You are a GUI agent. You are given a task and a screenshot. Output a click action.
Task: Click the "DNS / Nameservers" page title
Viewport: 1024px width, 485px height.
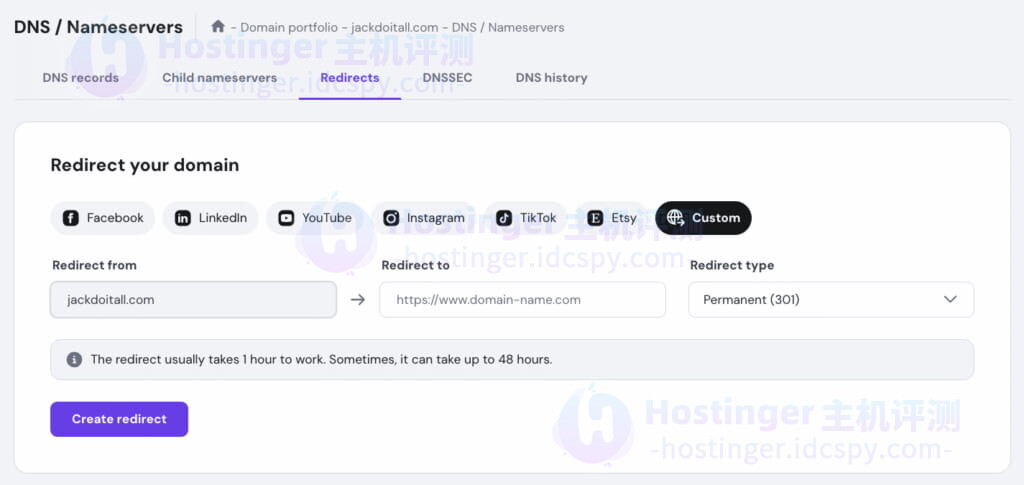click(99, 27)
